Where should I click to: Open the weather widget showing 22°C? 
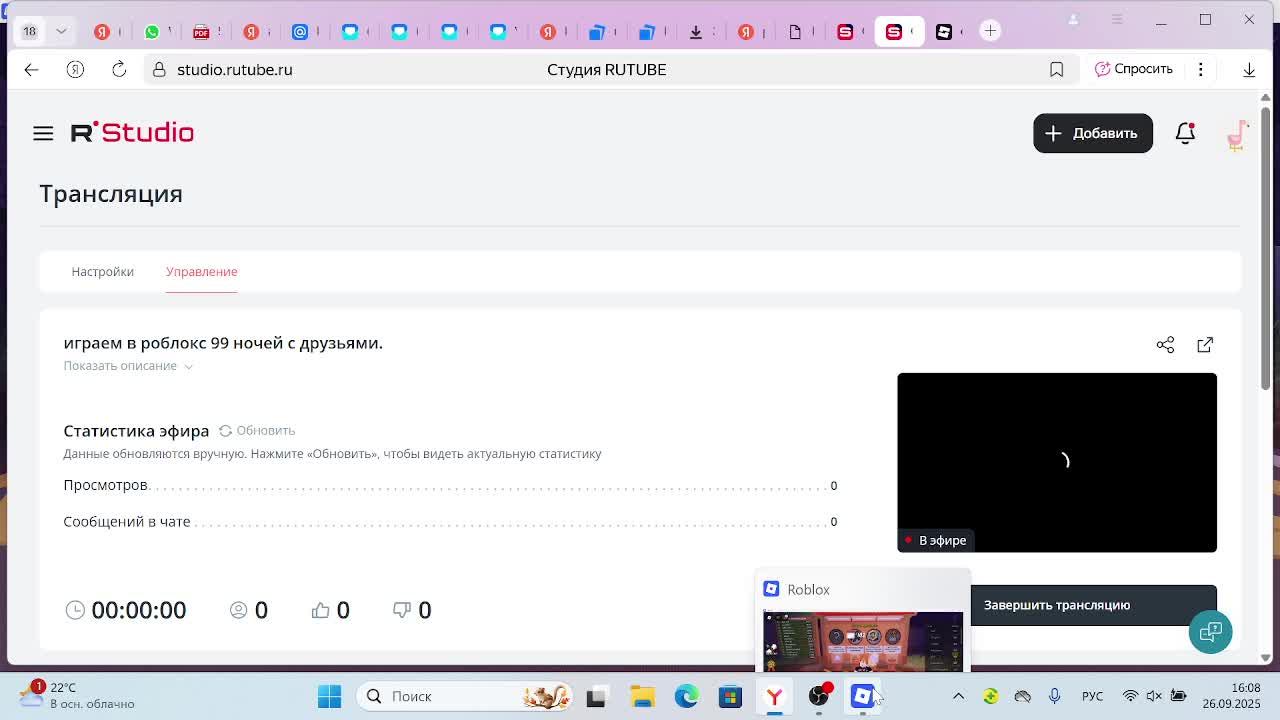(x=77, y=696)
